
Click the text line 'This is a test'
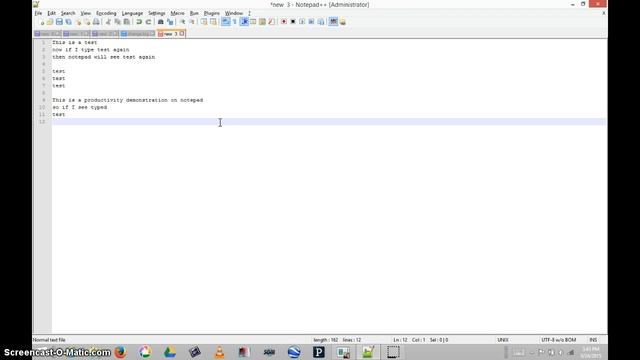click(75, 42)
